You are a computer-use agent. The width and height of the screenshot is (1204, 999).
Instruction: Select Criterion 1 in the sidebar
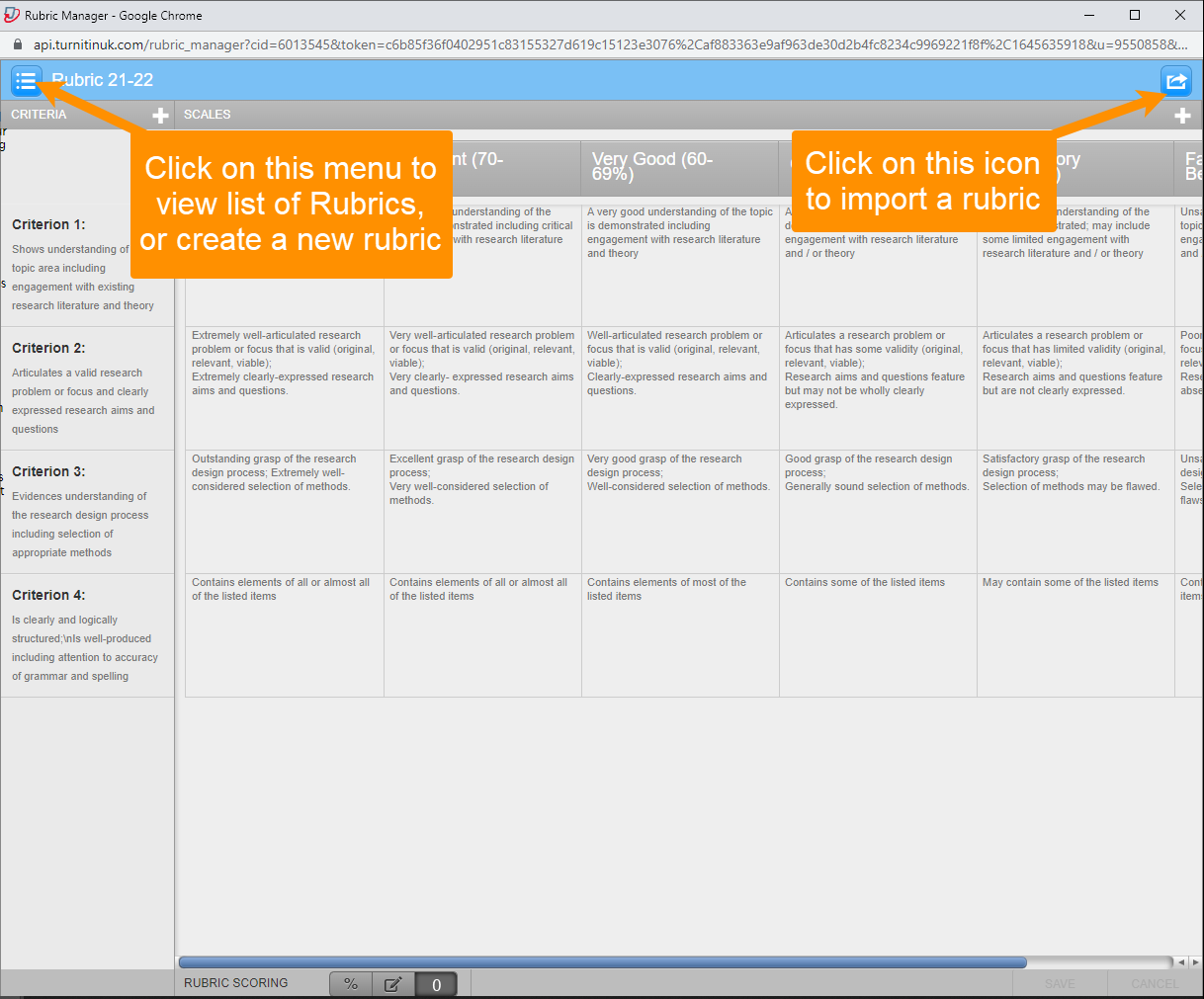49,224
